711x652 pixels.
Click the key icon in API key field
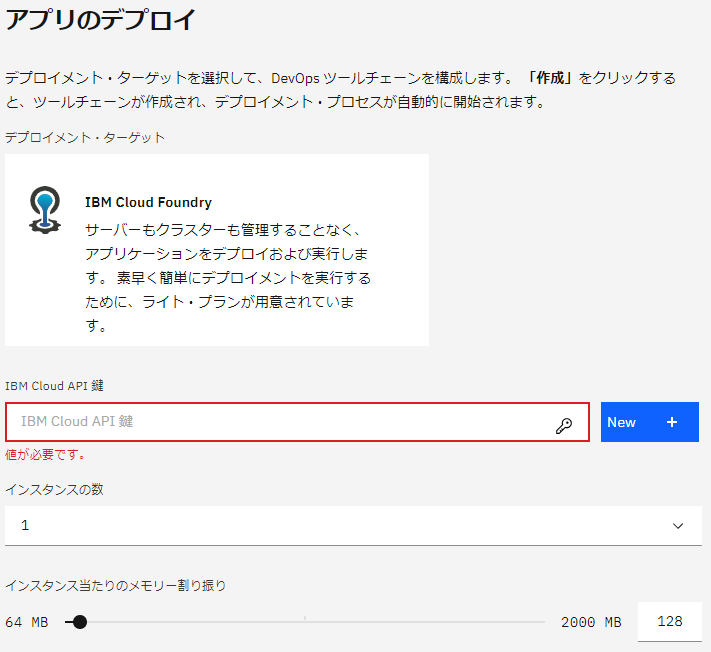pyautogui.click(x=564, y=425)
